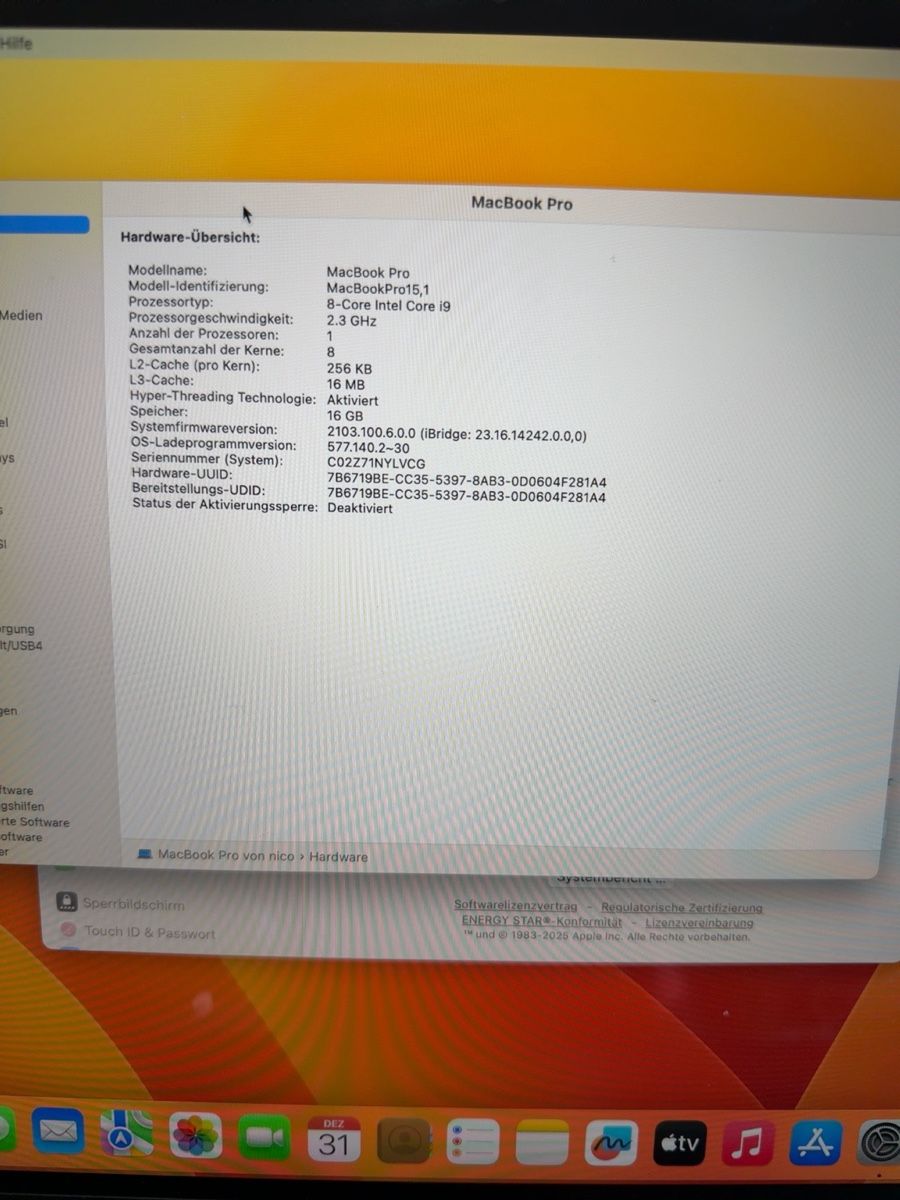Click the Hardware-UUID value
The height and width of the screenshot is (1200, 900).
(x=467, y=480)
